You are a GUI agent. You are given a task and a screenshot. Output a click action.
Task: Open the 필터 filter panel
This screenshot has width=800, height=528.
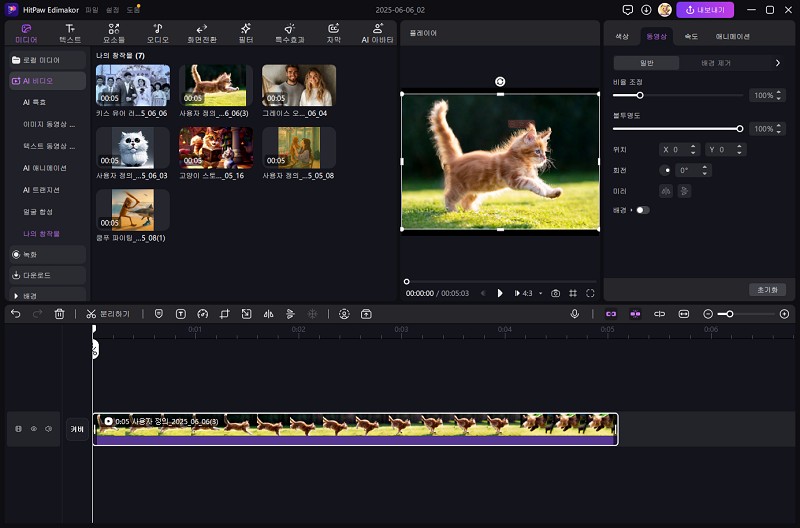click(247, 33)
